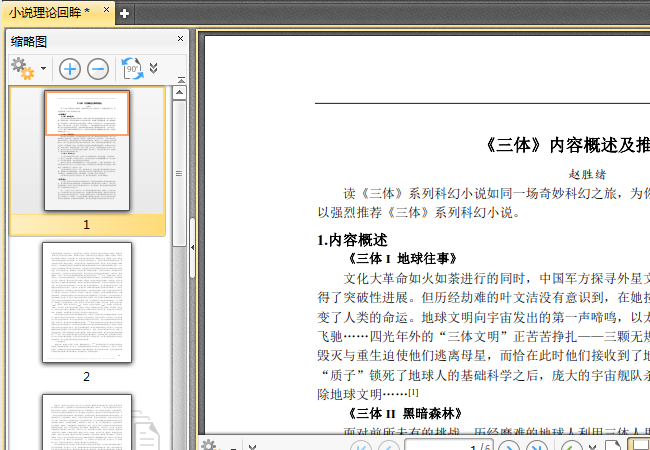Select page 2 thumbnail
Screen dimensions: 650x450
click(x=87, y=302)
